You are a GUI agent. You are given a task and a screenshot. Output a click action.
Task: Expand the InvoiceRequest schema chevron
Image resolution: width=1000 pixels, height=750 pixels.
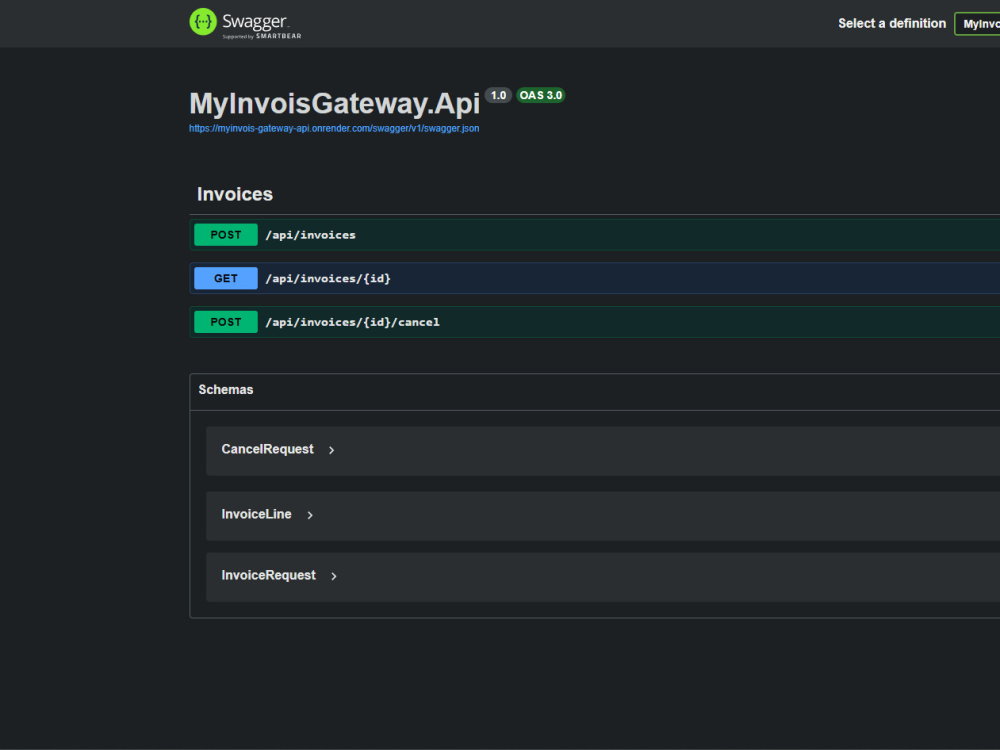(x=334, y=577)
